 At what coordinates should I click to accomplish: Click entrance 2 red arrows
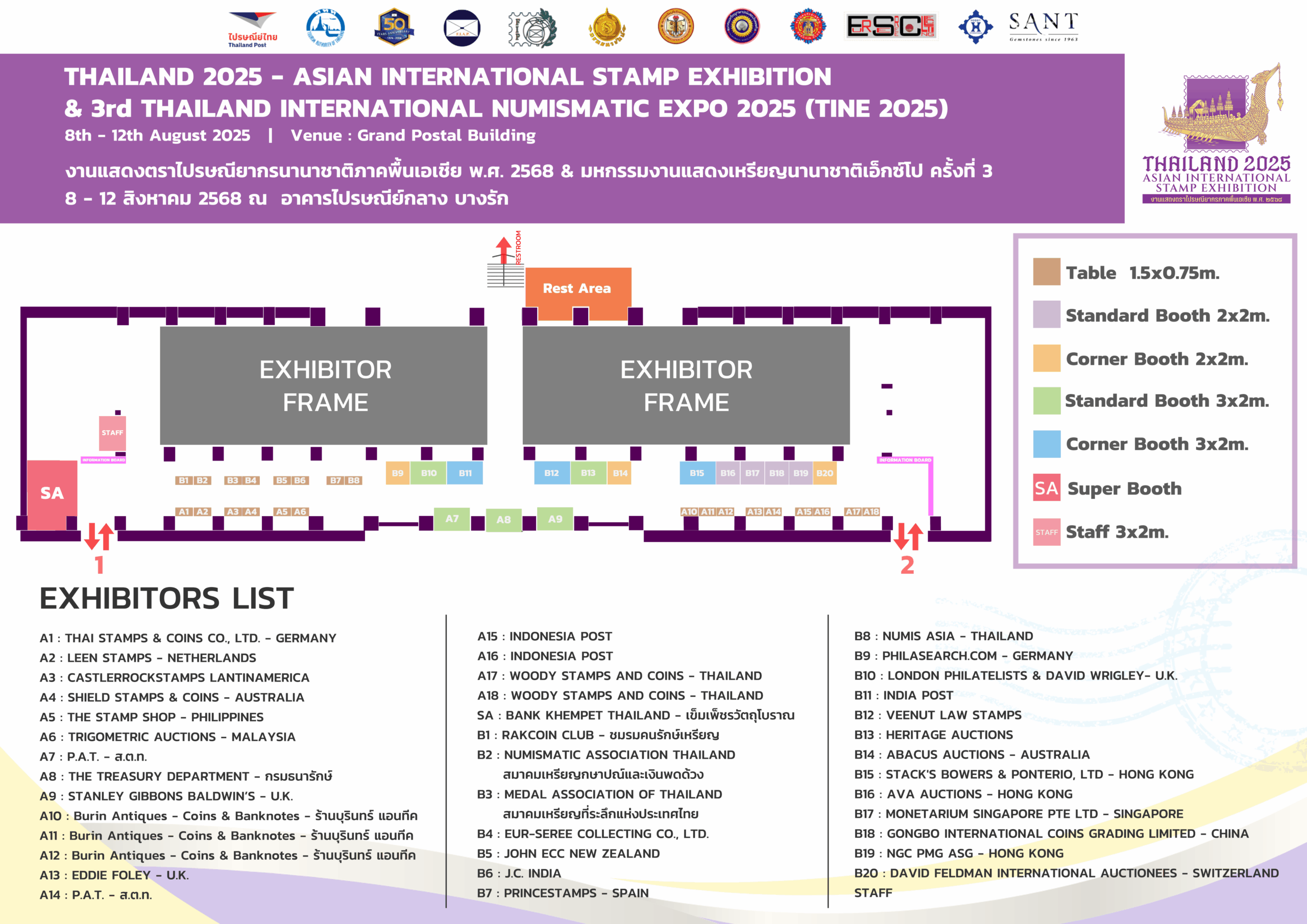click(908, 537)
